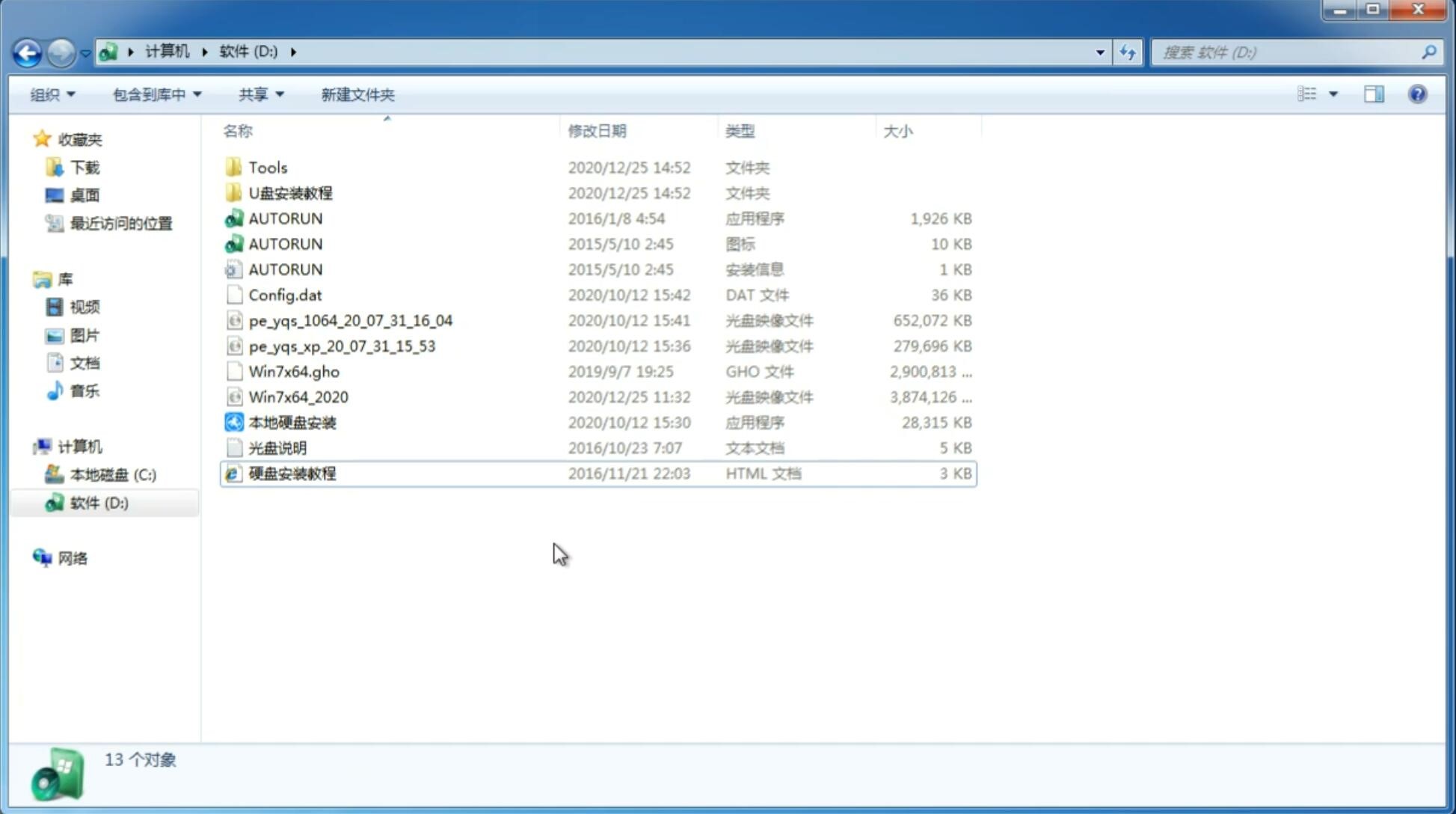Open pe_yqs_1064 disc image file
Viewport: 1456px width, 814px height.
click(349, 320)
